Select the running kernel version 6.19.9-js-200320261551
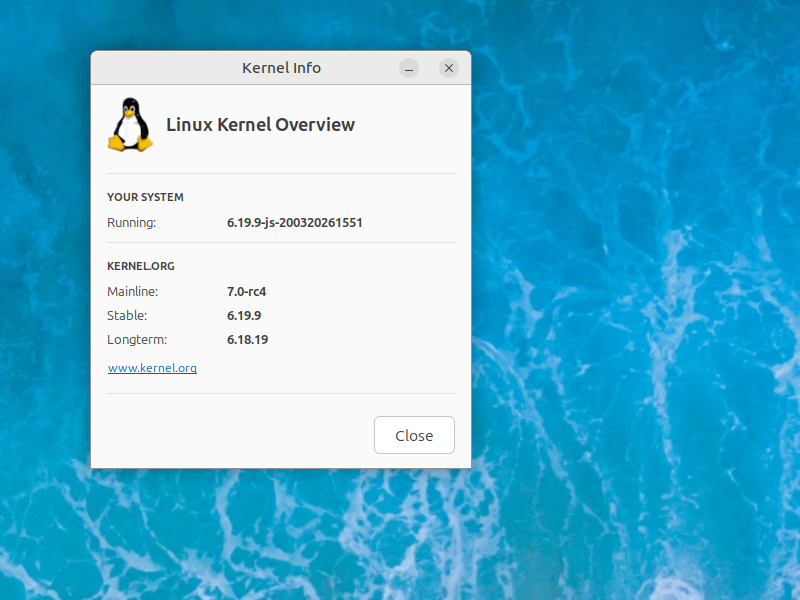The image size is (800, 600). (294, 222)
